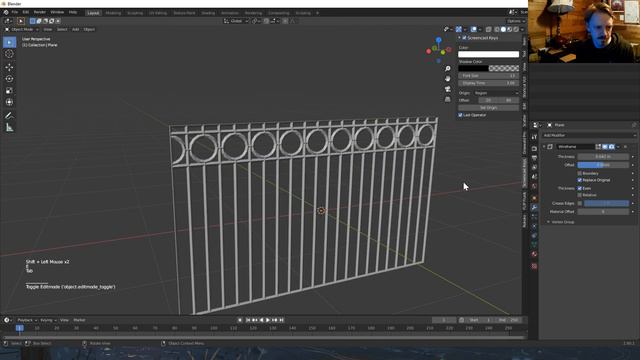Select solid viewport shading mode
The width and height of the screenshot is (640, 360).
coord(503,29)
